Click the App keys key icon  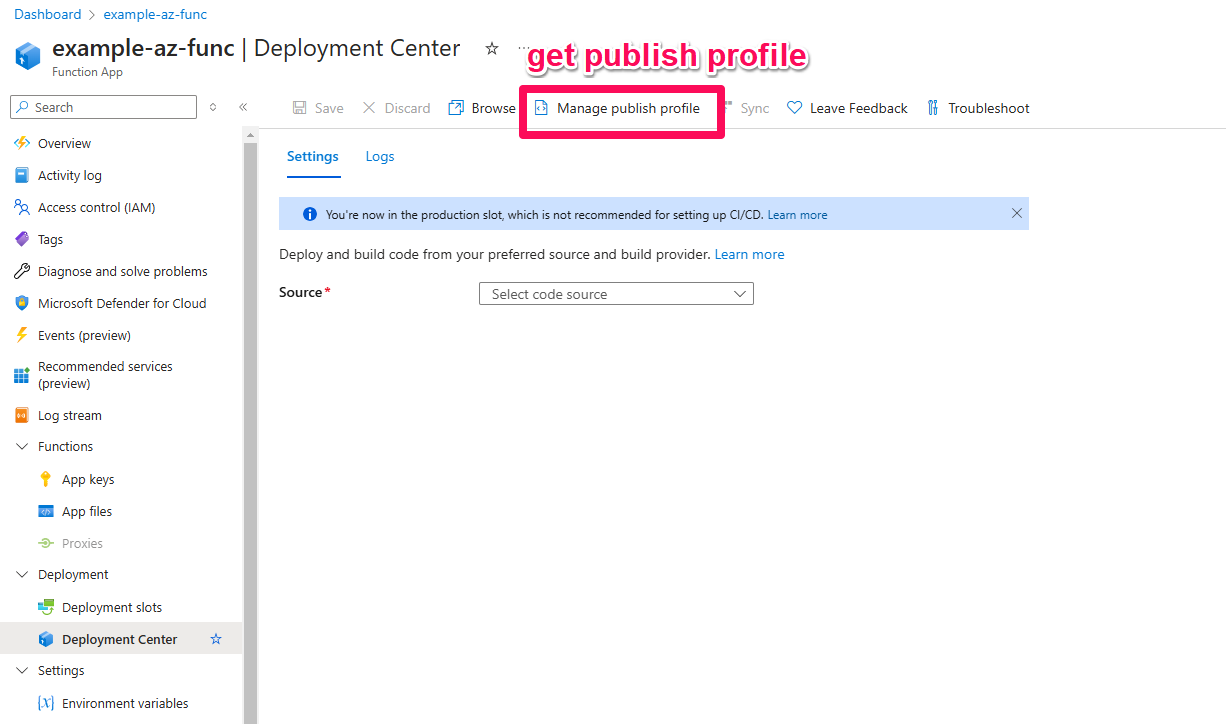pyautogui.click(x=46, y=479)
